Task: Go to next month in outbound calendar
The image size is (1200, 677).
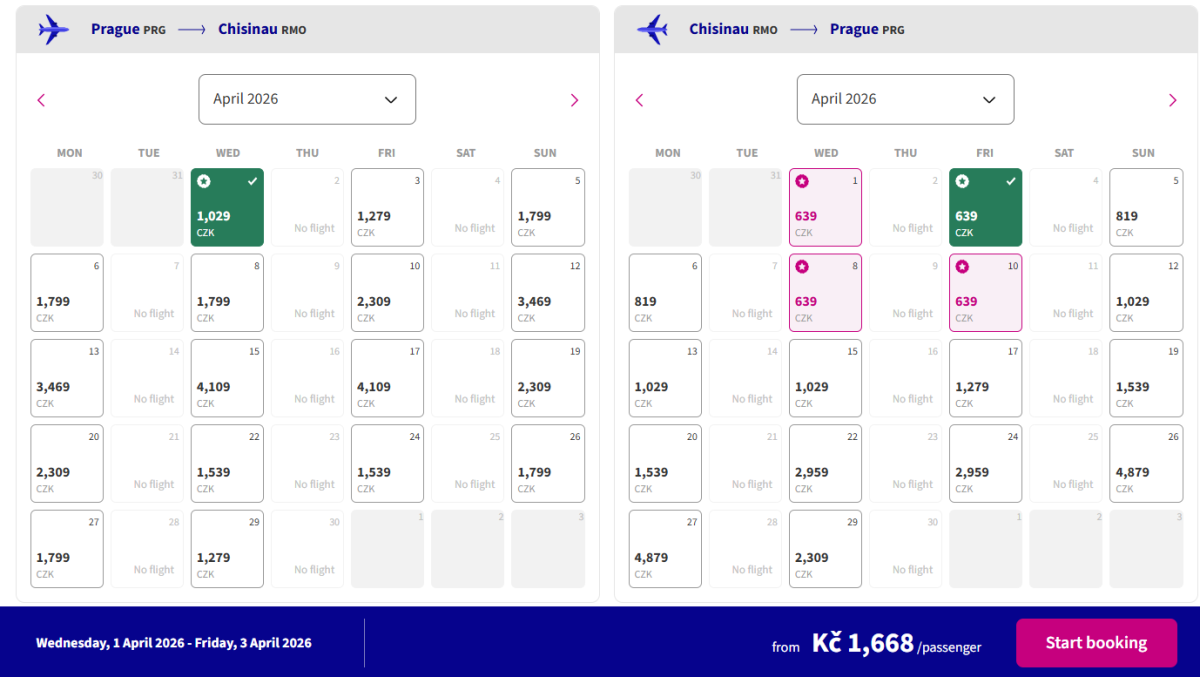Action: click(574, 100)
